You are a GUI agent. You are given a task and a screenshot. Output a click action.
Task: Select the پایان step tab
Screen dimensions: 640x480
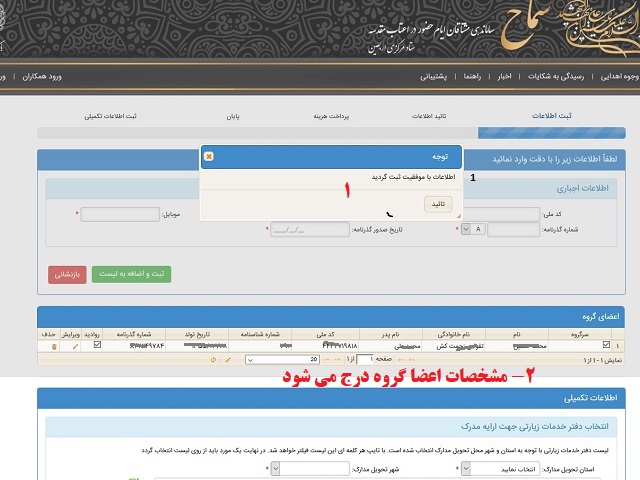click(x=233, y=116)
